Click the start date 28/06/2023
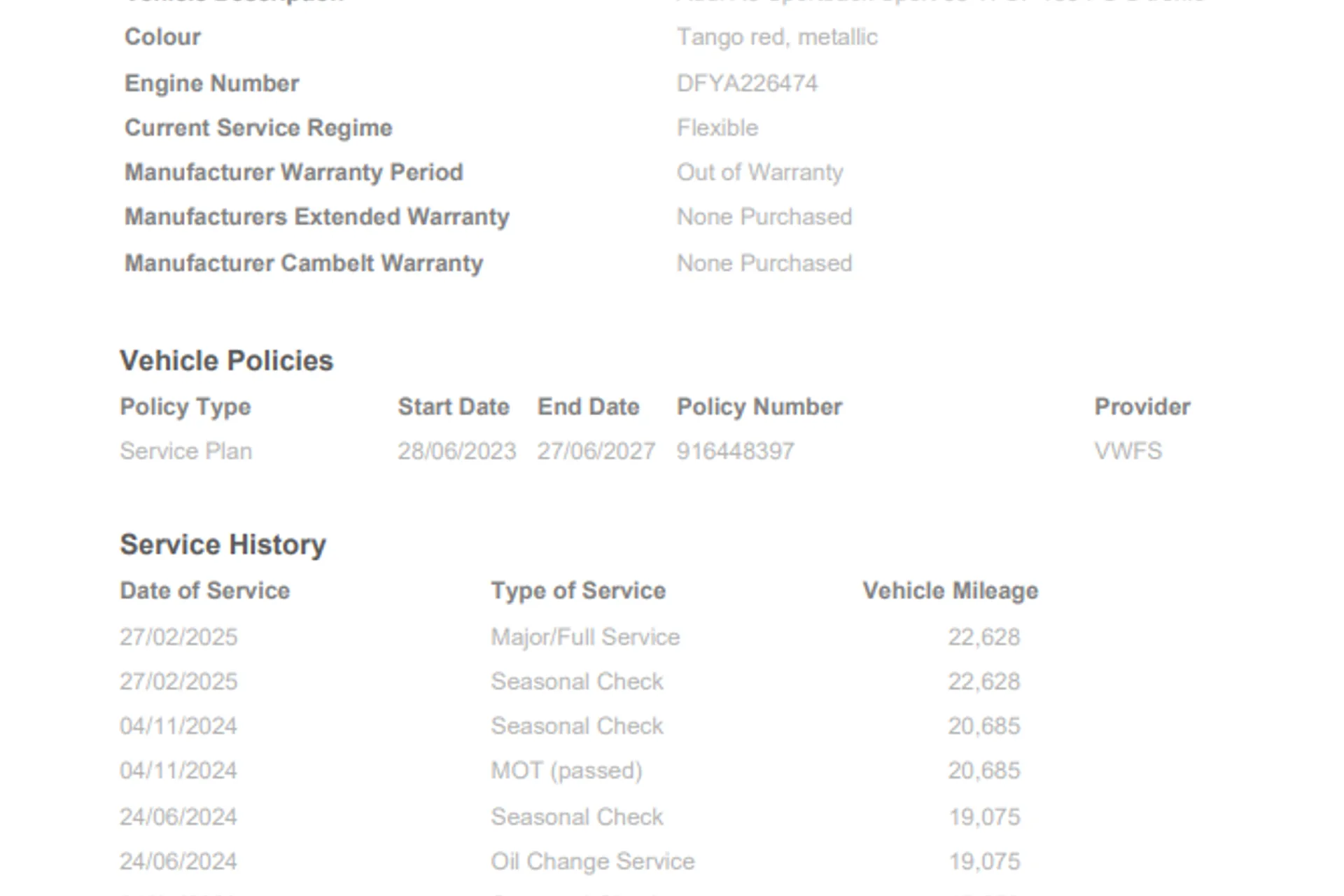 click(x=457, y=451)
